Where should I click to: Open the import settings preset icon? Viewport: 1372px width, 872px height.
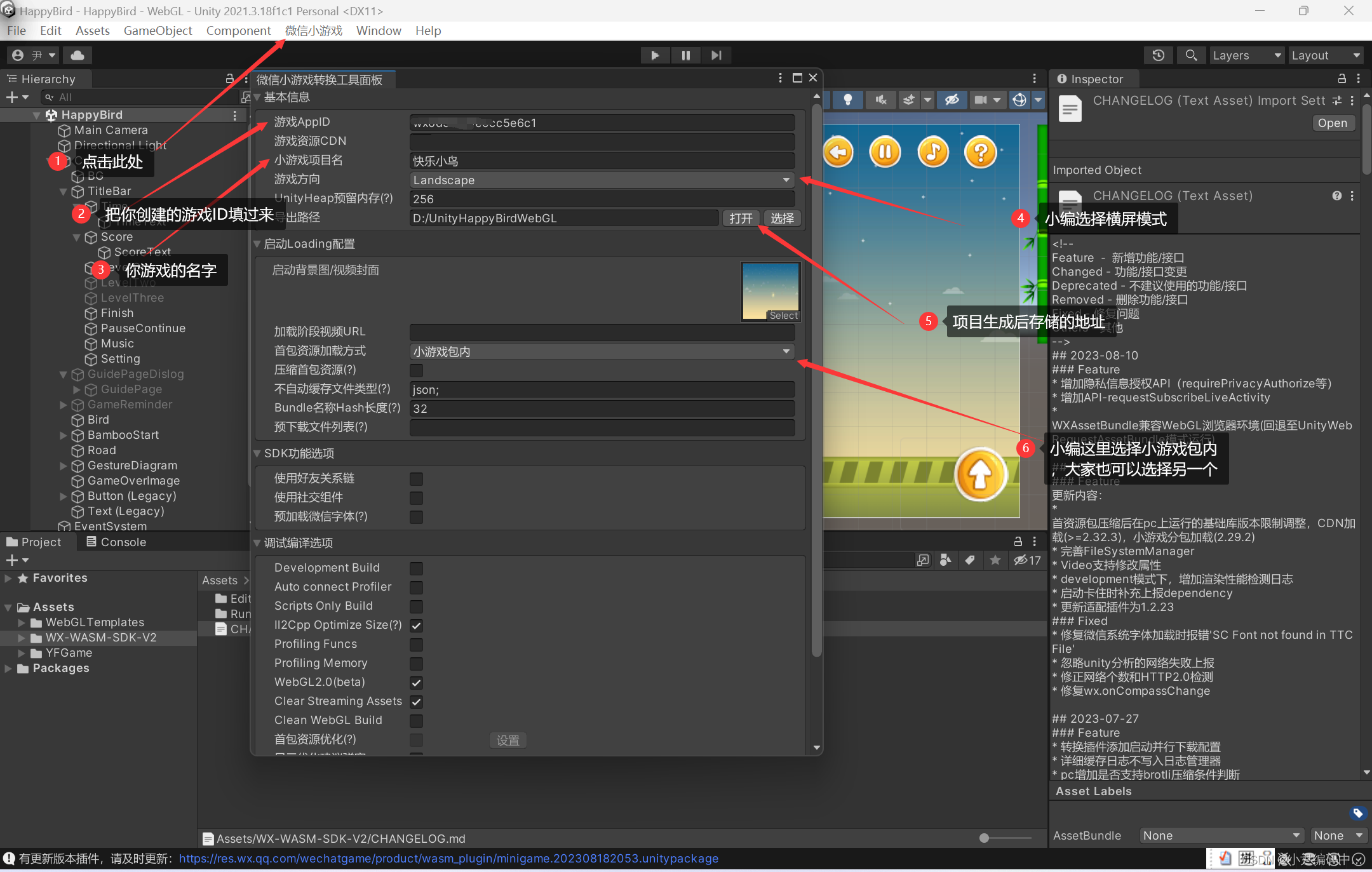pos(1337,100)
